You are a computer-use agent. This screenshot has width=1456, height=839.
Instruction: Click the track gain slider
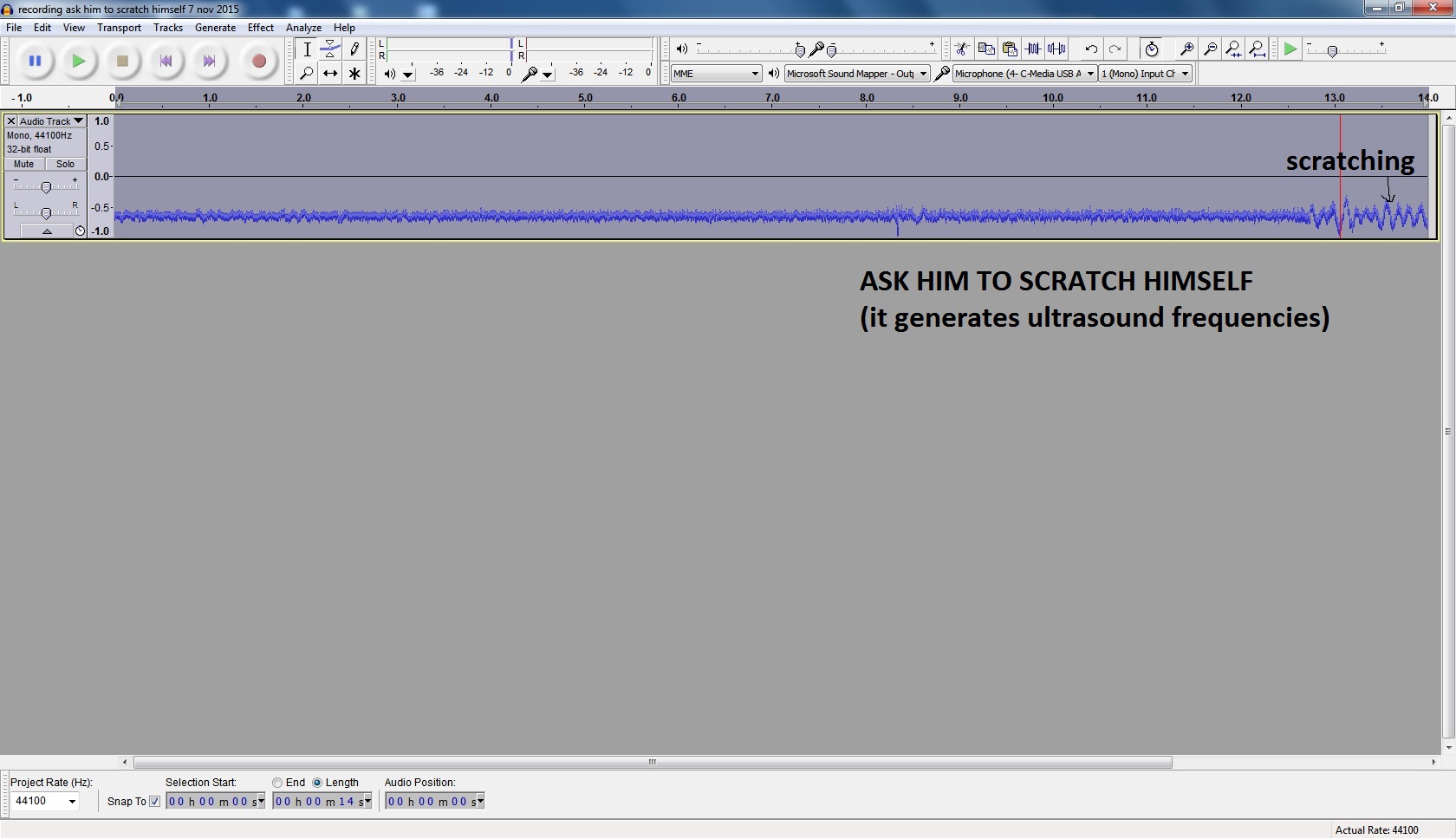pyautogui.click(x=46, y=187)
